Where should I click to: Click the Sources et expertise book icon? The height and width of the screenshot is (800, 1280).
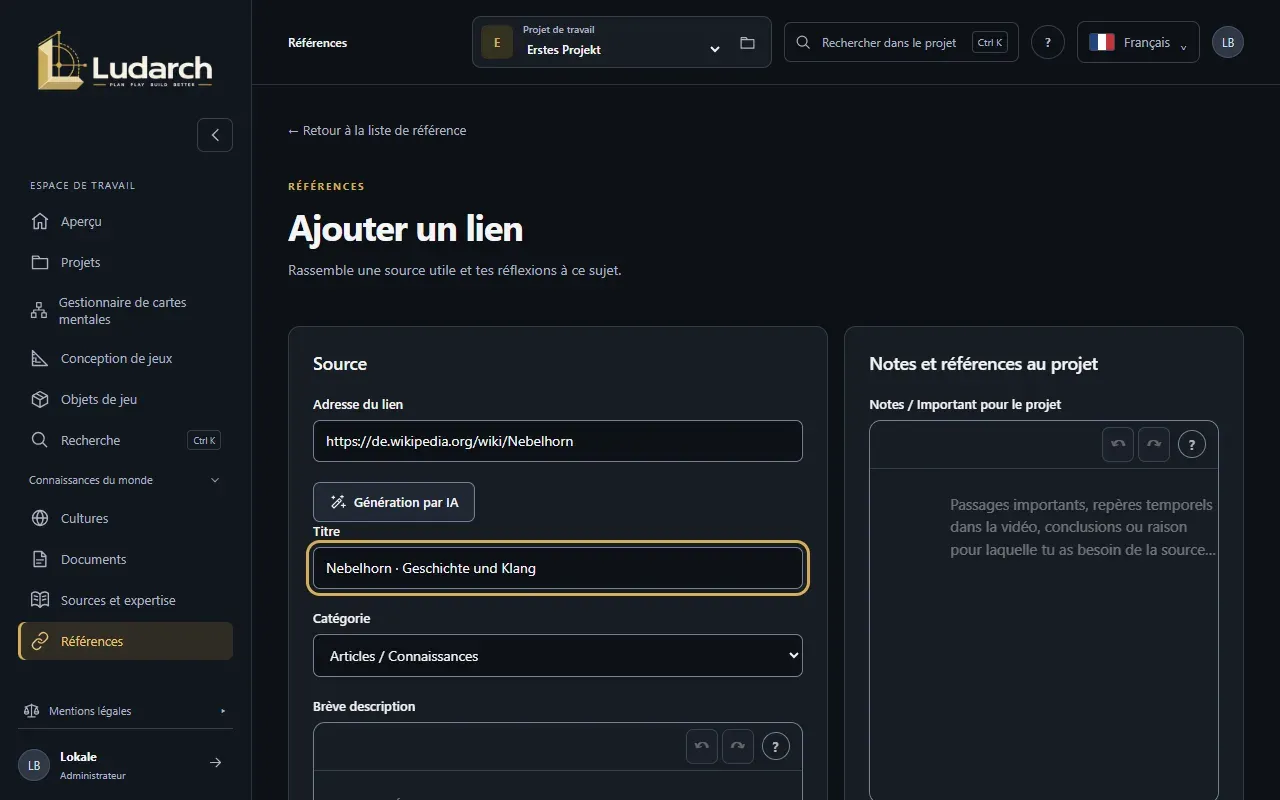[40, 600]
